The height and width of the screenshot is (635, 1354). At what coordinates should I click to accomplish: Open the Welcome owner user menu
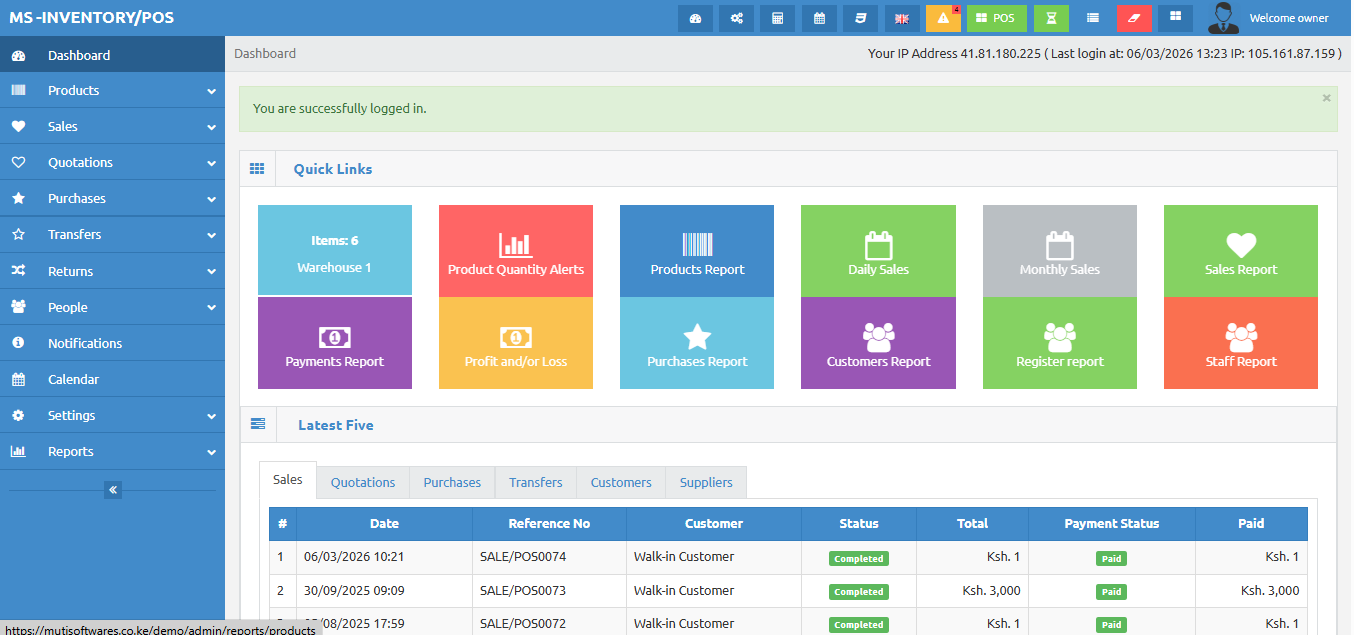(1289, 18)
